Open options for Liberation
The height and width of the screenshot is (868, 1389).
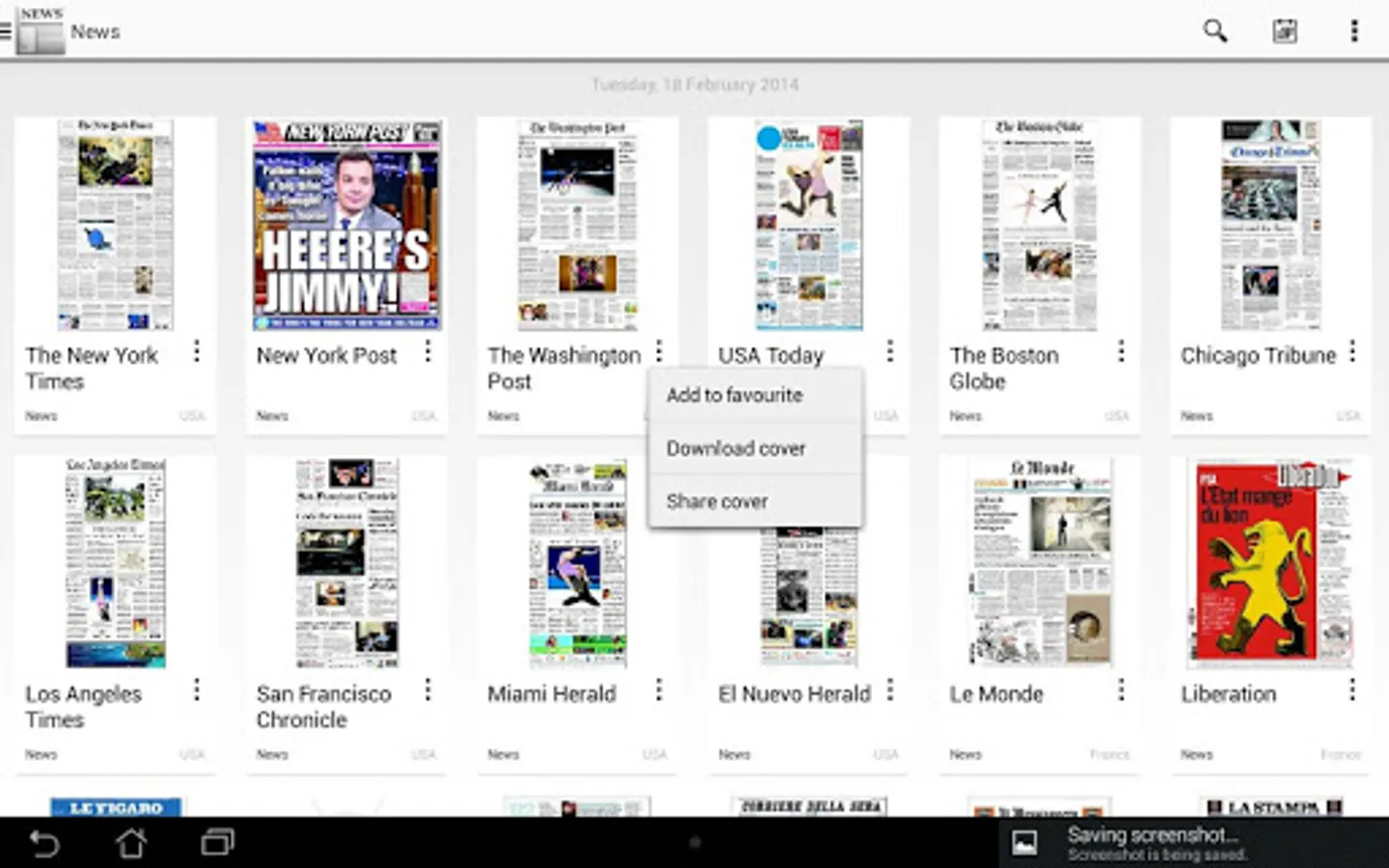[1352, 690]
